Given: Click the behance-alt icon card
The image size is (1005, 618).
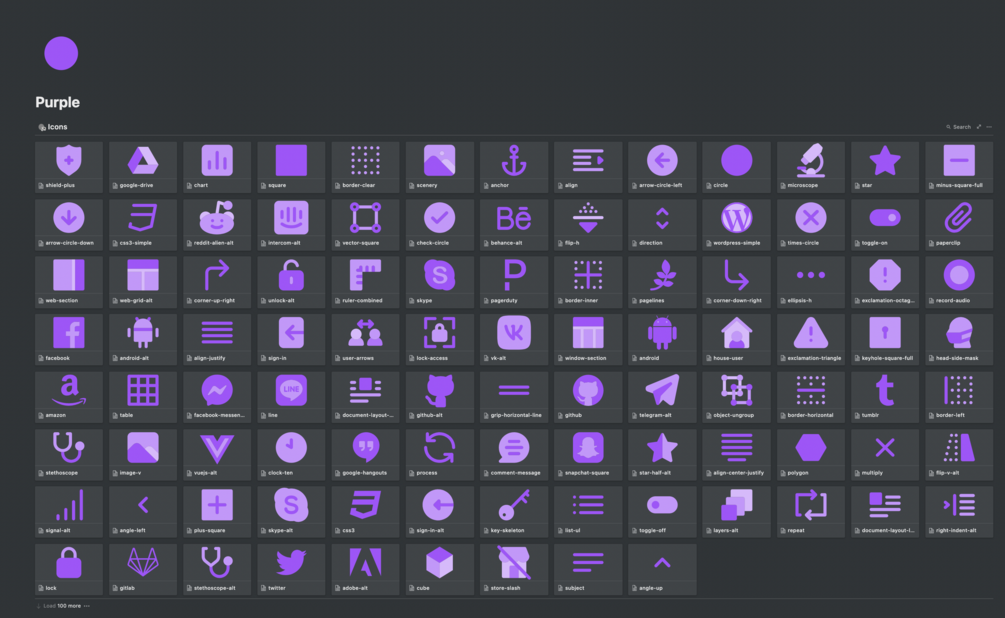Looking at the screenshot, I should pos(514,224).
